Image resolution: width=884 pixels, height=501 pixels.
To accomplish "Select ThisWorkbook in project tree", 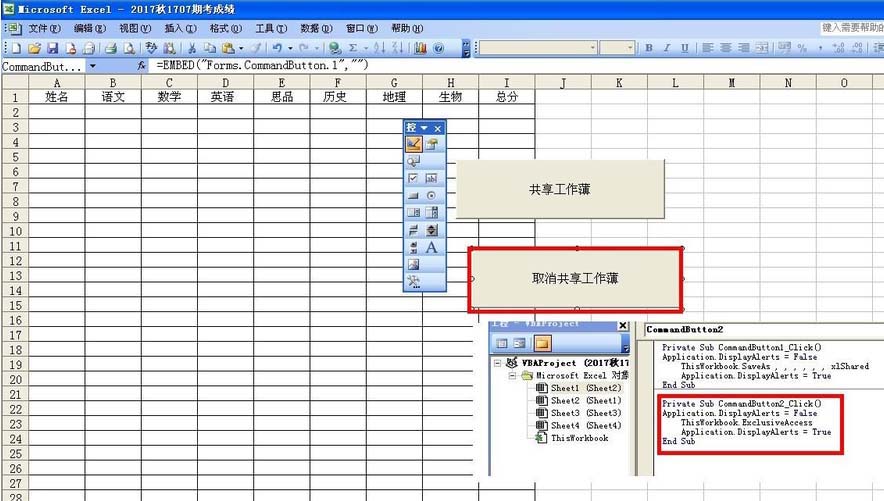I will 579,438.
